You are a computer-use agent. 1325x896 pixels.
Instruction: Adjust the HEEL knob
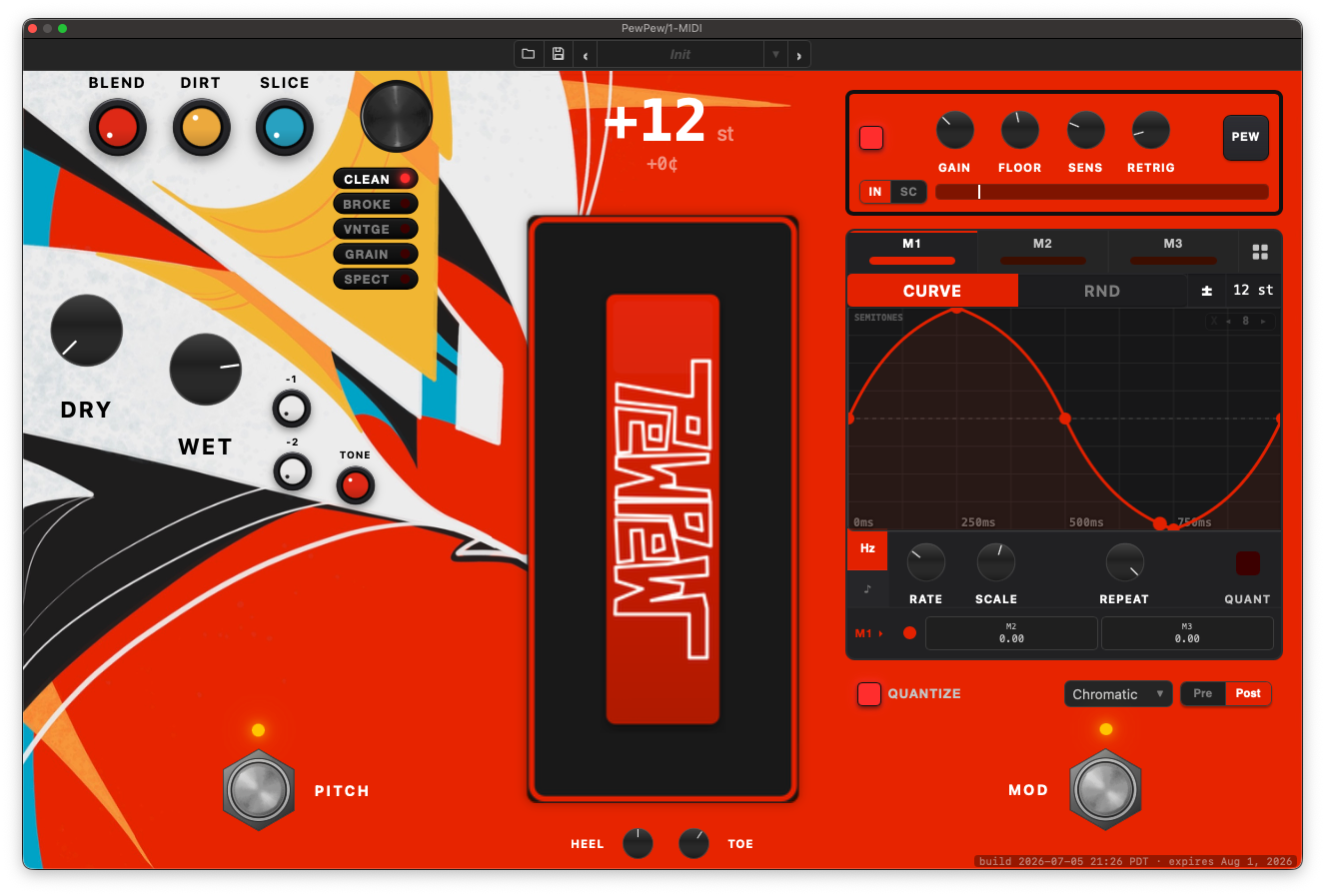(x=638, y=844)
